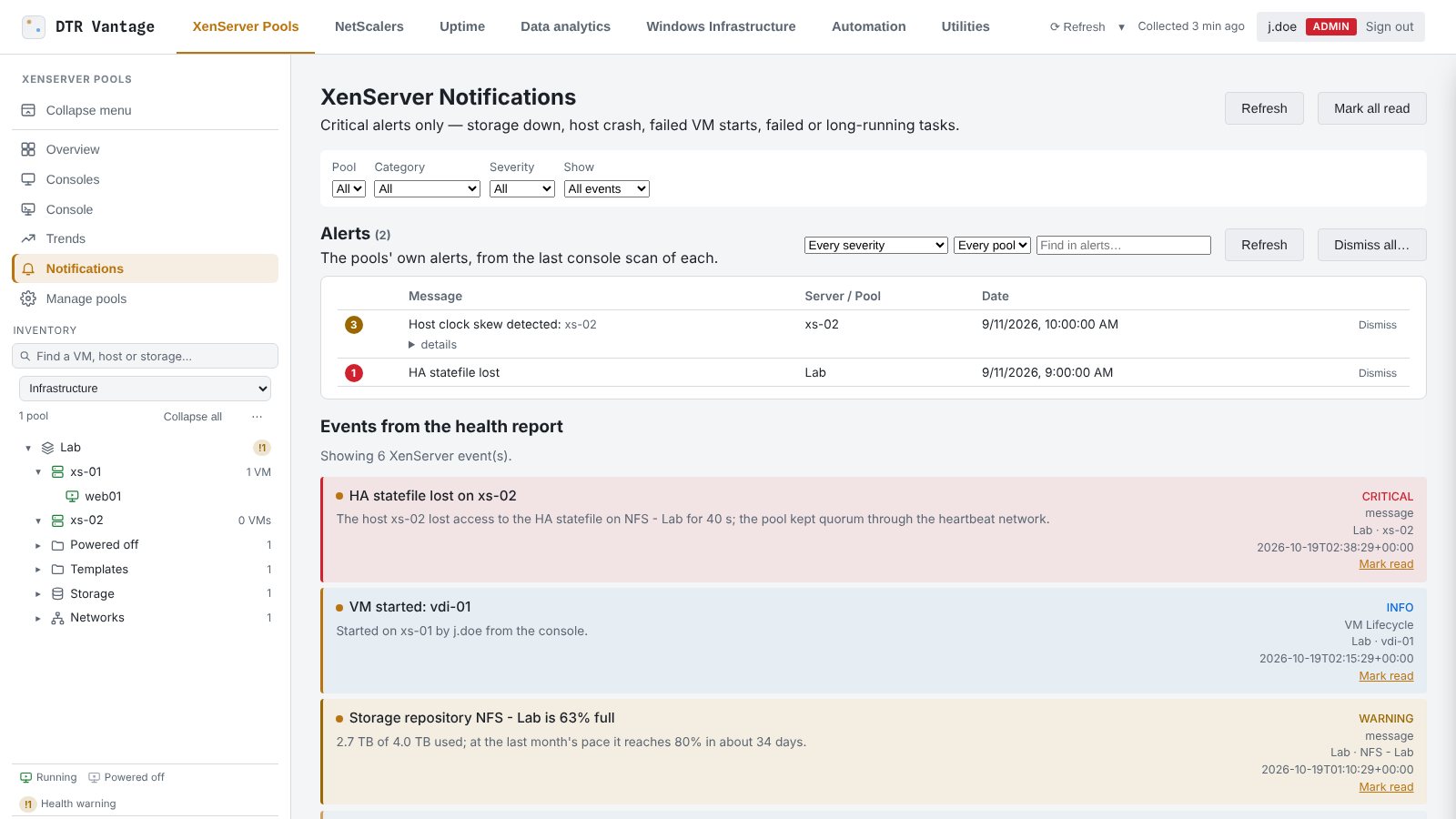Click the Lab health warning badge

pos(262,448)
